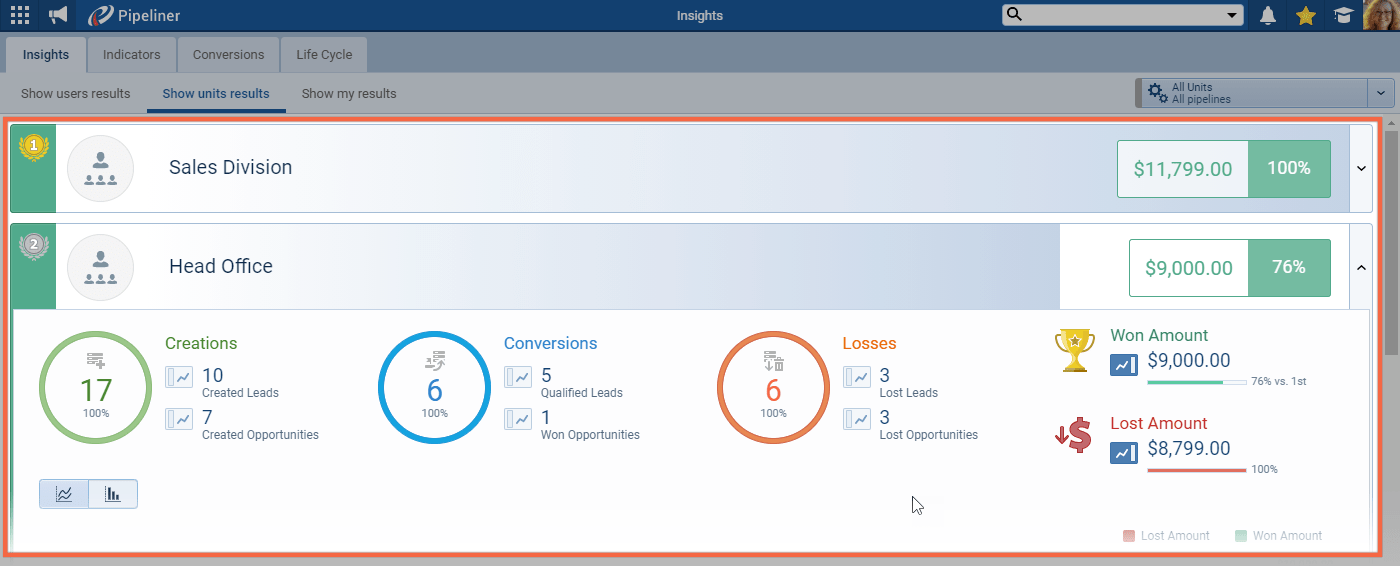Select Show users results
Image resolution: width=1400 pixels, height=566 pixels.
(76, 94)
